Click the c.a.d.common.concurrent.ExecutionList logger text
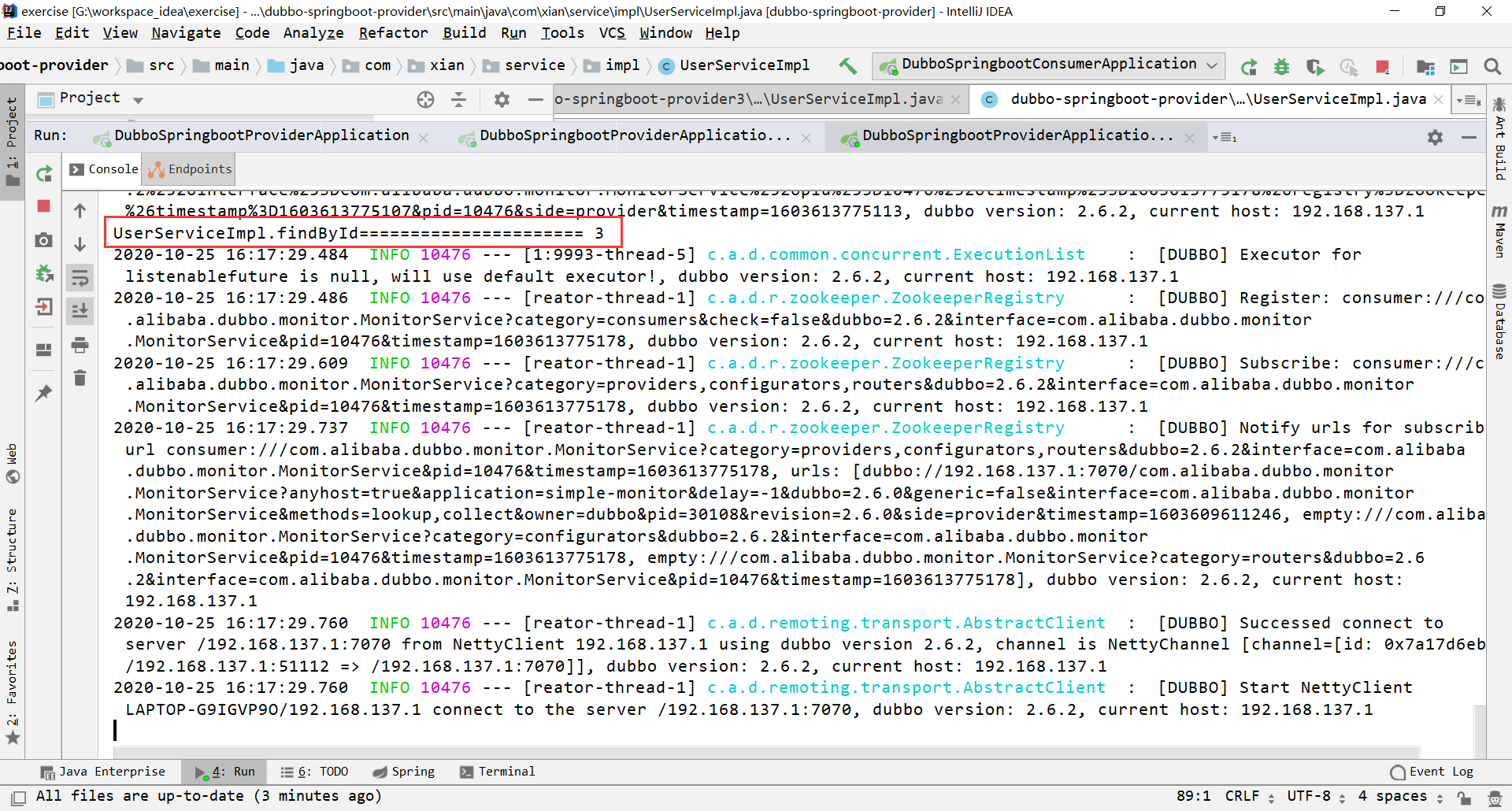Screen dimensions: 1512x811 (896, 255)
